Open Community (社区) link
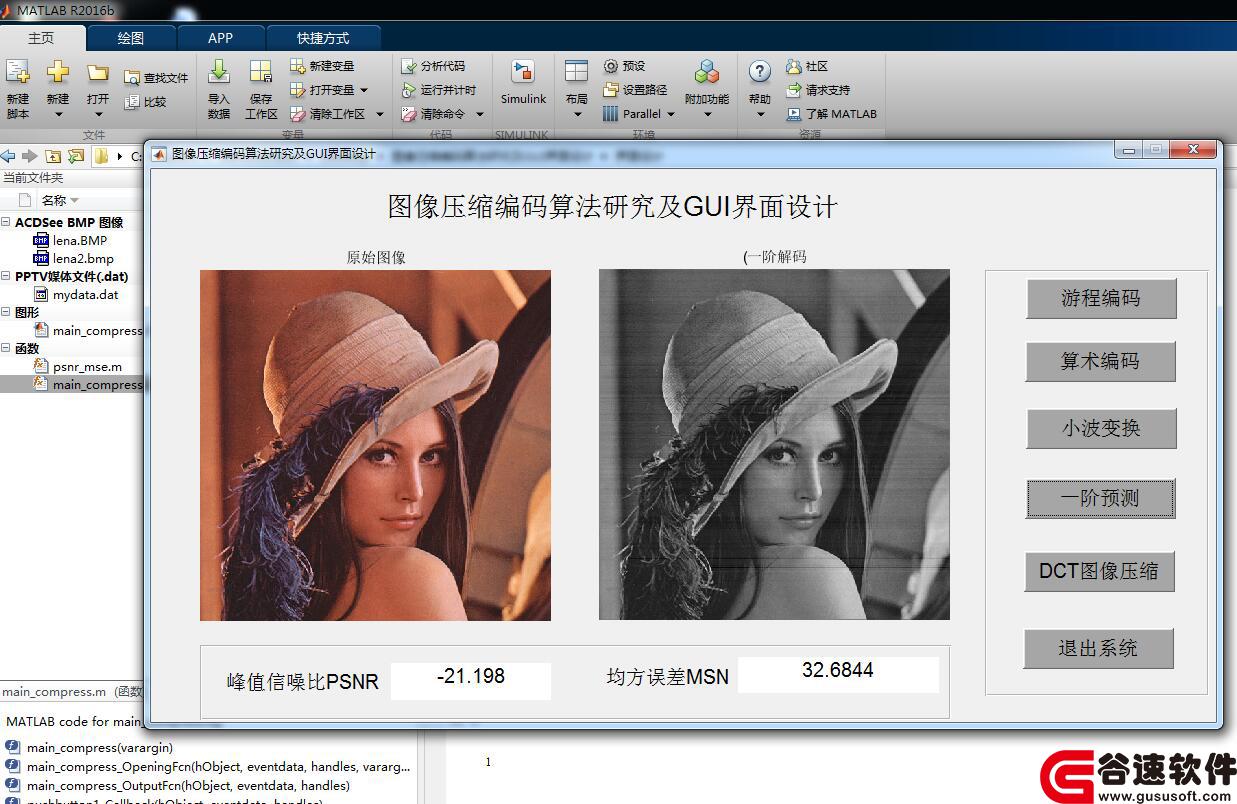1237x804 pixels. [x=807, y=66]
